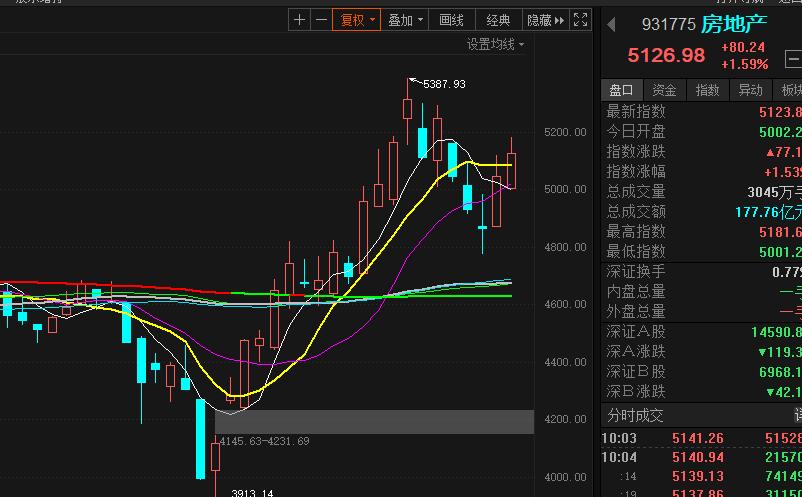Viewport: 802px width, 497px height.
Task: Click the +1.59% percent change
Action: [744, 64]
